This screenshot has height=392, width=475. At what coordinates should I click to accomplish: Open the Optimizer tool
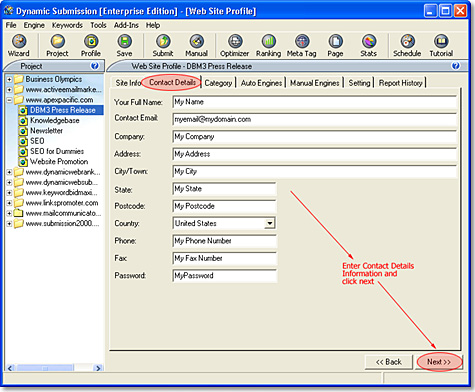point(235,45)
